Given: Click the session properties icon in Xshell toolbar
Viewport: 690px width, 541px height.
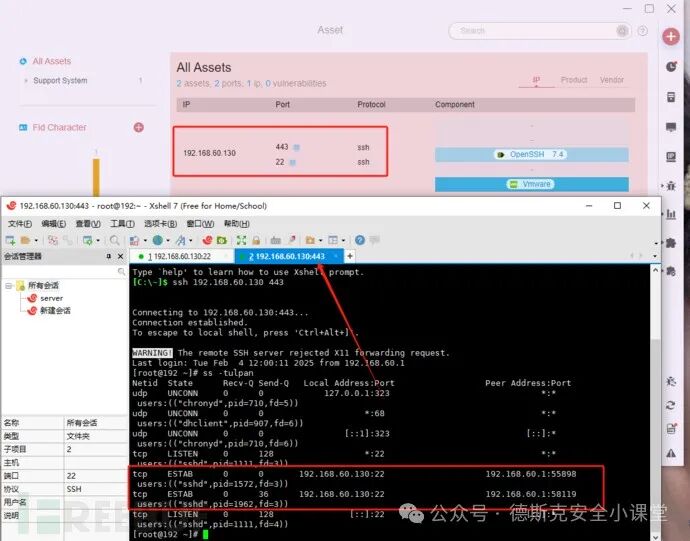Looking at the screenshot, I should point(88,240).
